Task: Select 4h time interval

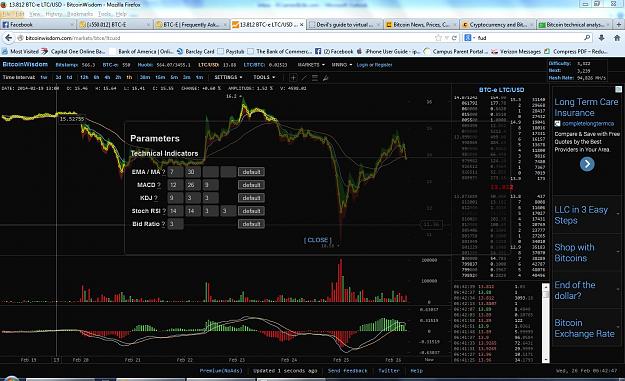Action: click(x=107, y=77)
